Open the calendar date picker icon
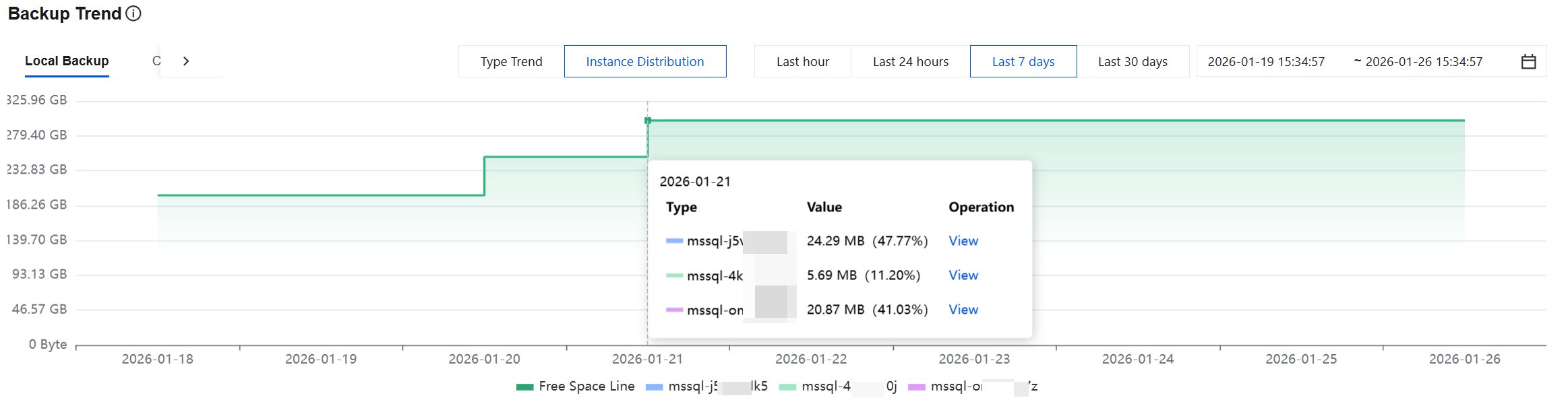Viewport: 1568px width, 402px height. pyautogui.click(x=1528, y=62)
